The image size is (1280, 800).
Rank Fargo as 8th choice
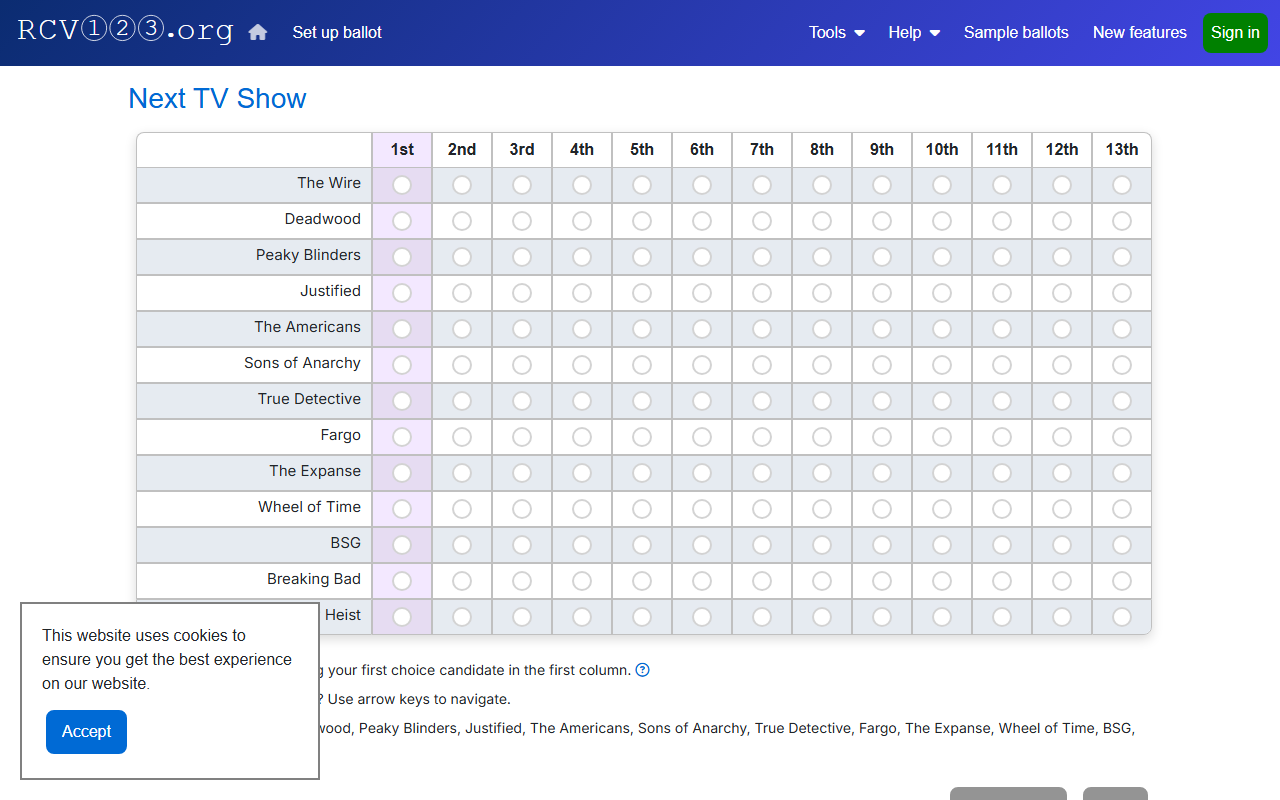(x=822, y=437)
